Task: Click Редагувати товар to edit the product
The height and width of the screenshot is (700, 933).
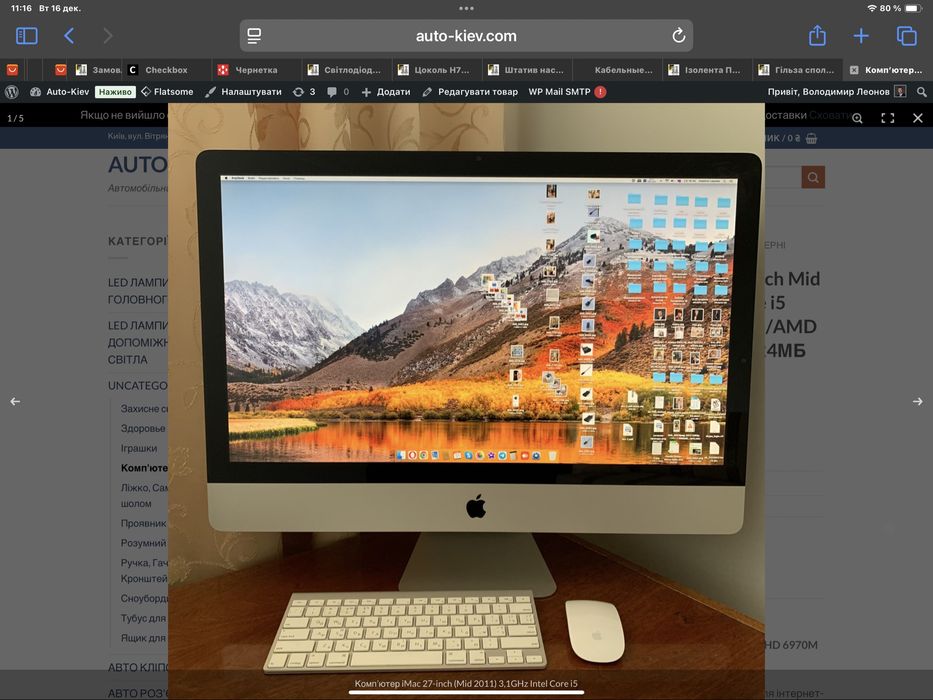Action: pyautogui.click(x=470, y=92)
